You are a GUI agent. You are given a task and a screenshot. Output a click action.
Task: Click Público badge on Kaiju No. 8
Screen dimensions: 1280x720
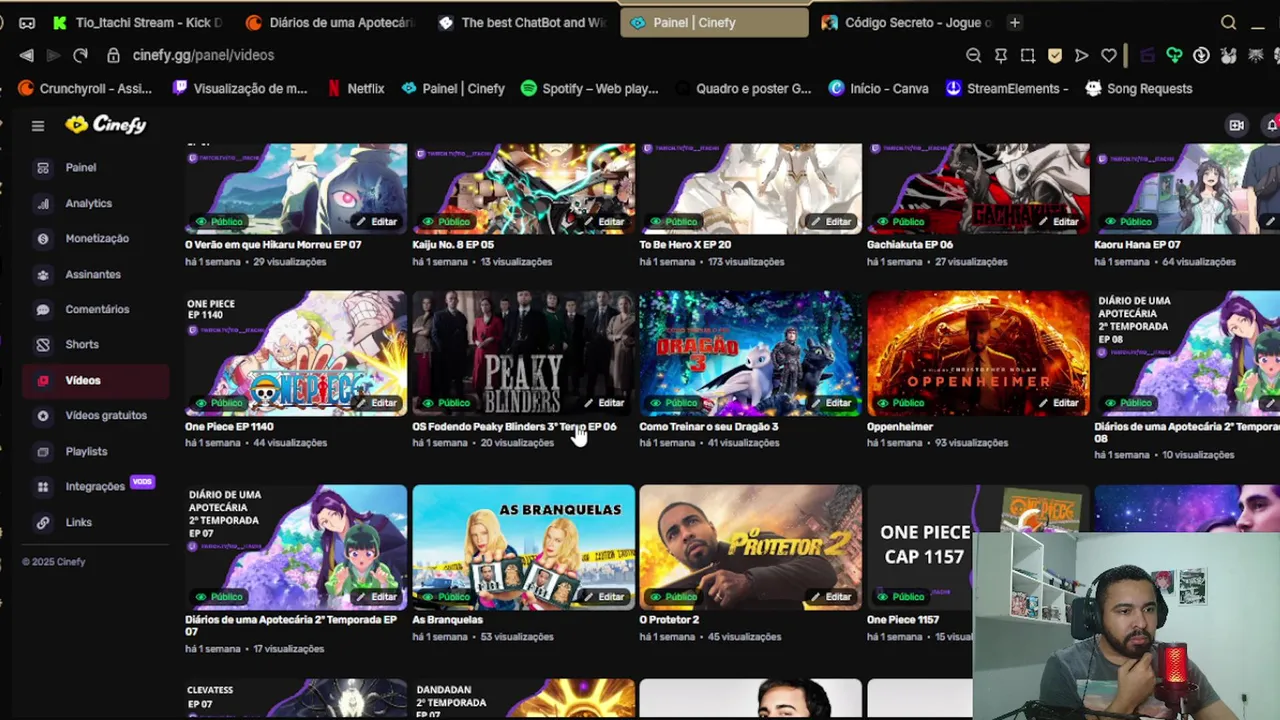[x=446, y=222]
